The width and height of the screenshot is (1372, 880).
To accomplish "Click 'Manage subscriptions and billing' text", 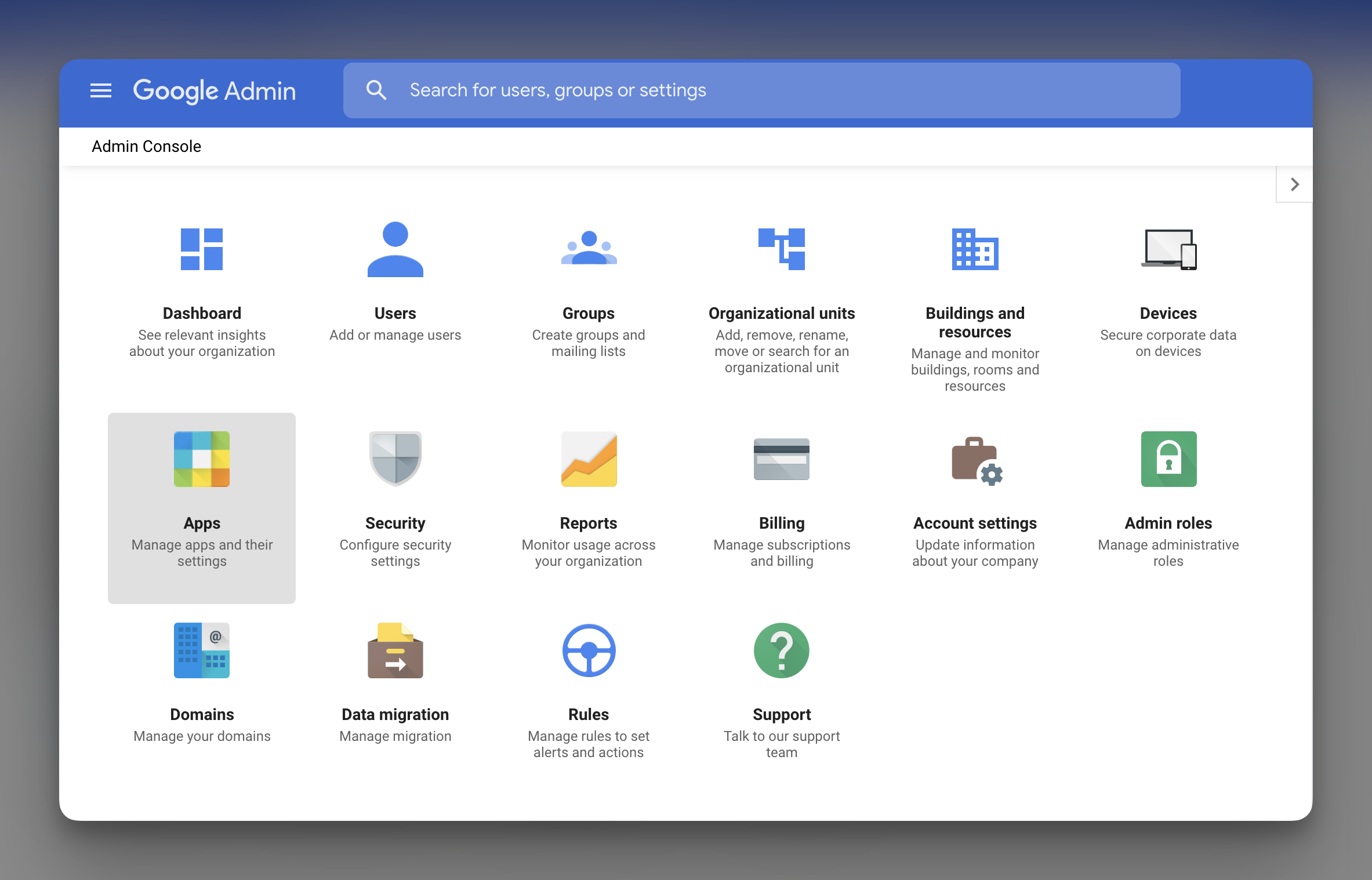I will click(x=782, y=553).
